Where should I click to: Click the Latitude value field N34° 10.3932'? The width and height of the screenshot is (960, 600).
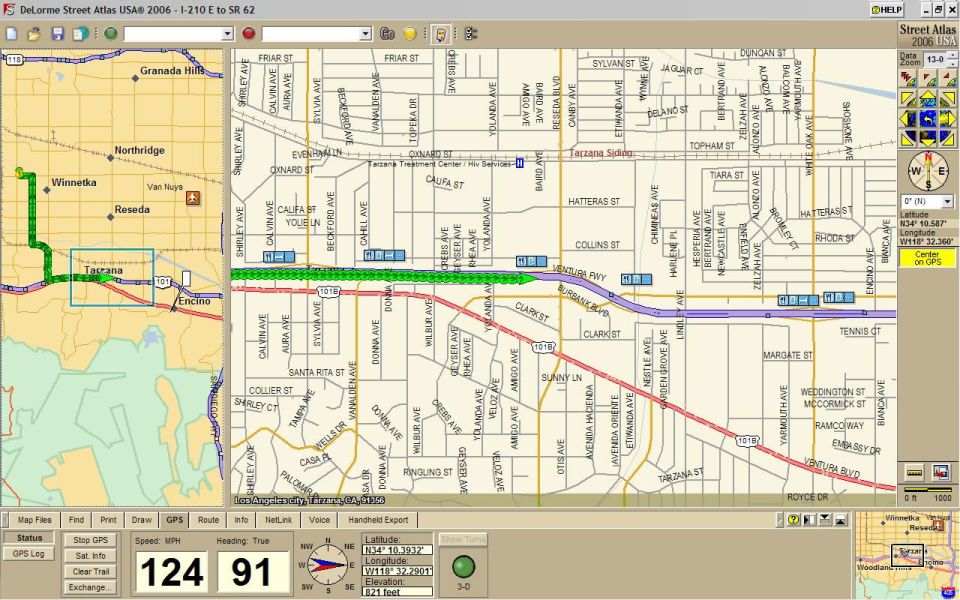(x=397, y=550)
